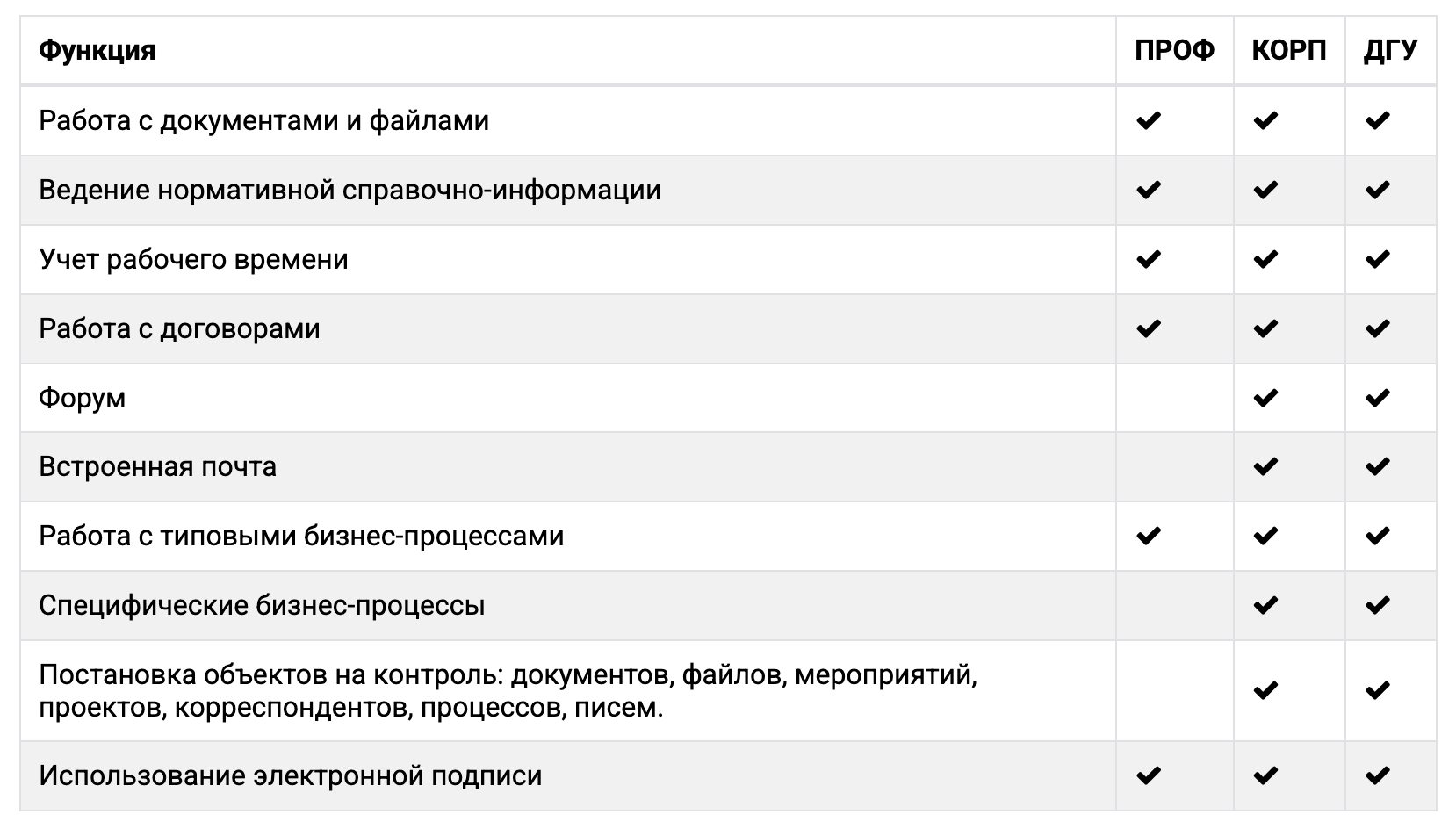Click the Форум row label
Screen dimensions: 1456x829
(x=83, y=398)
